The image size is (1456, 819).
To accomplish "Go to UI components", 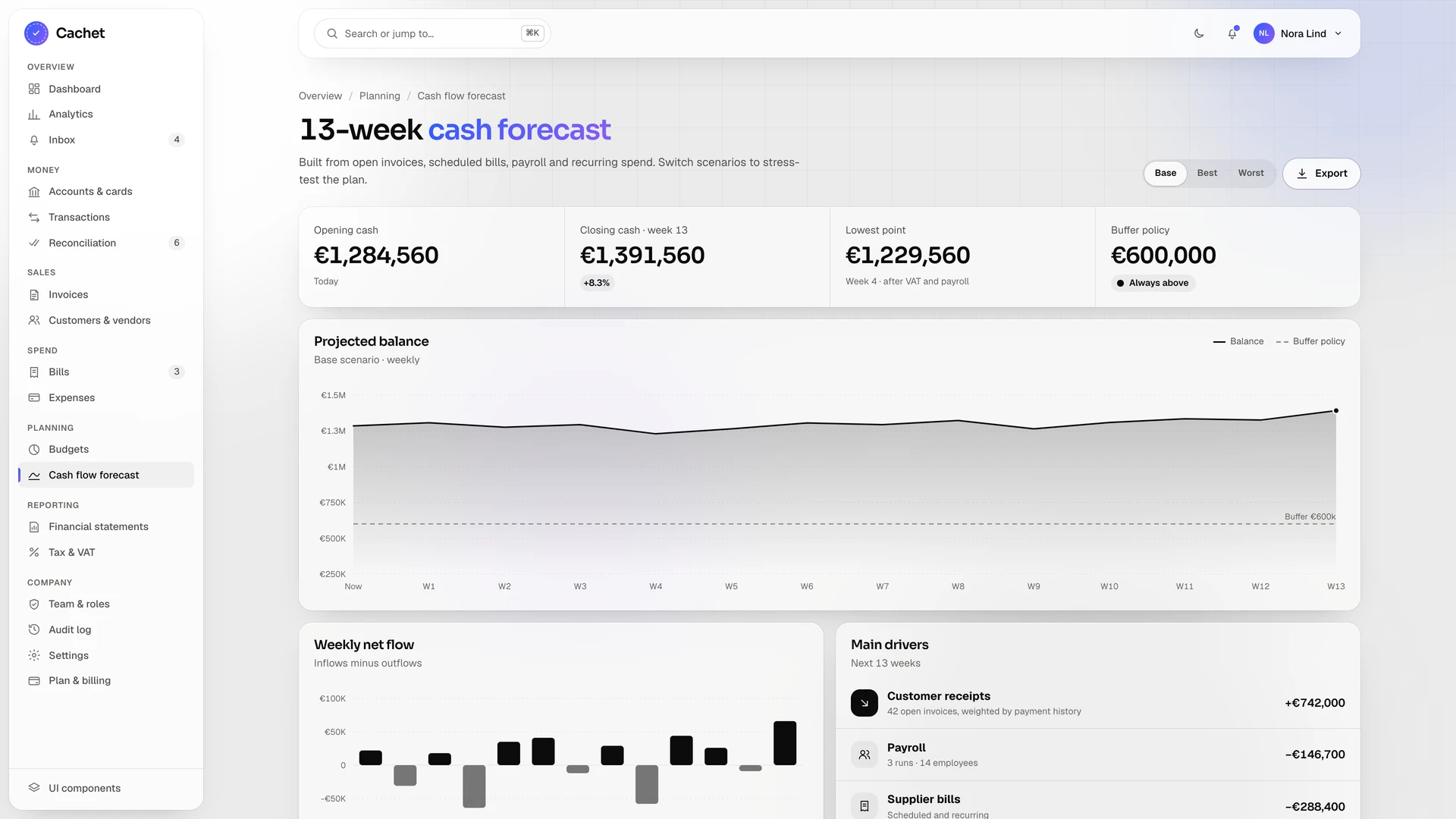I will click(x=106, y=789).
